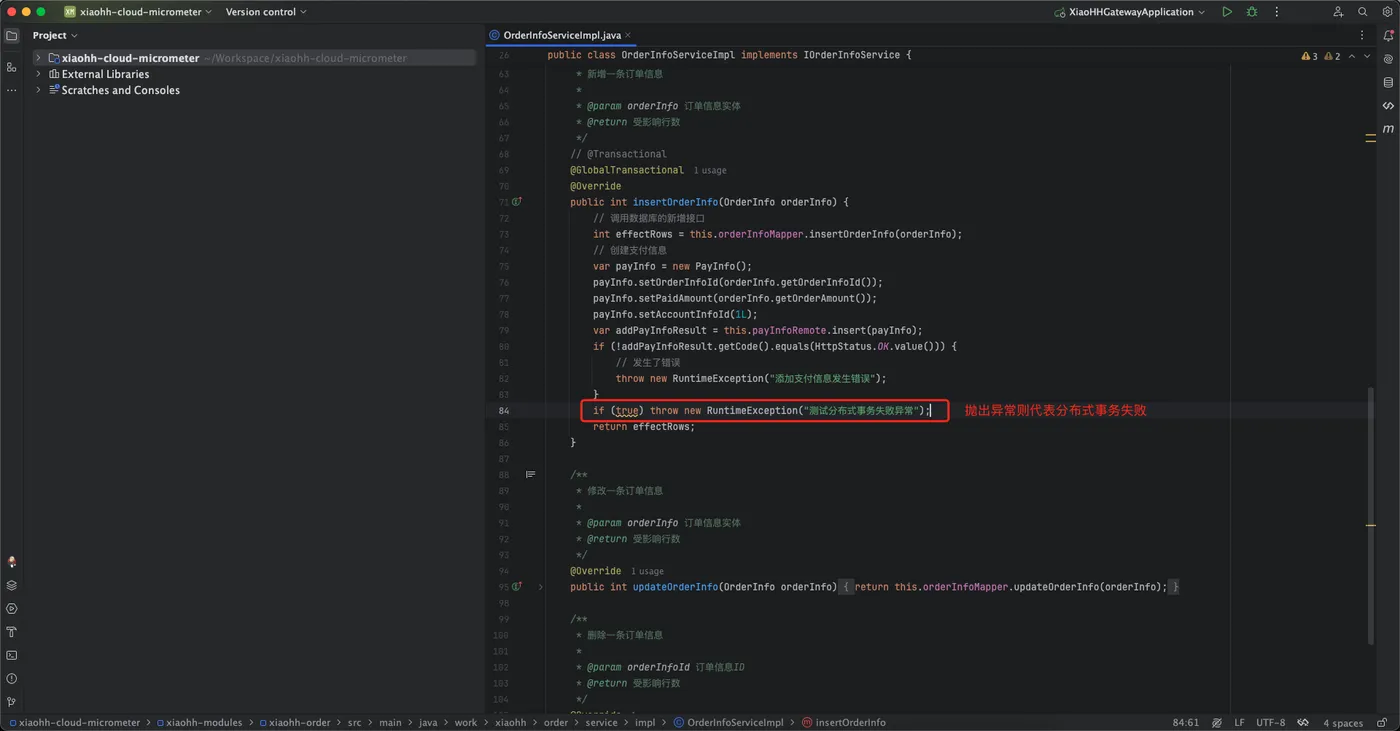This screenshot has height=731, width=1400.
Task: Click the 3 warnings indicator
Action: pos(1309,56)
